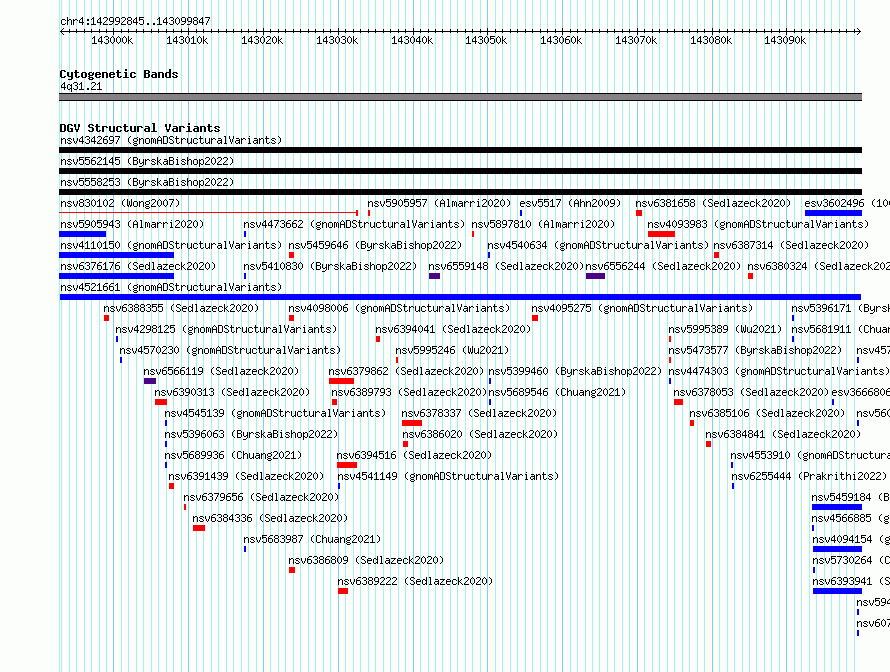Click the purple bar under nsv6556244
Viewport: 890px width, 672px height.
click(x=595, y=276)
